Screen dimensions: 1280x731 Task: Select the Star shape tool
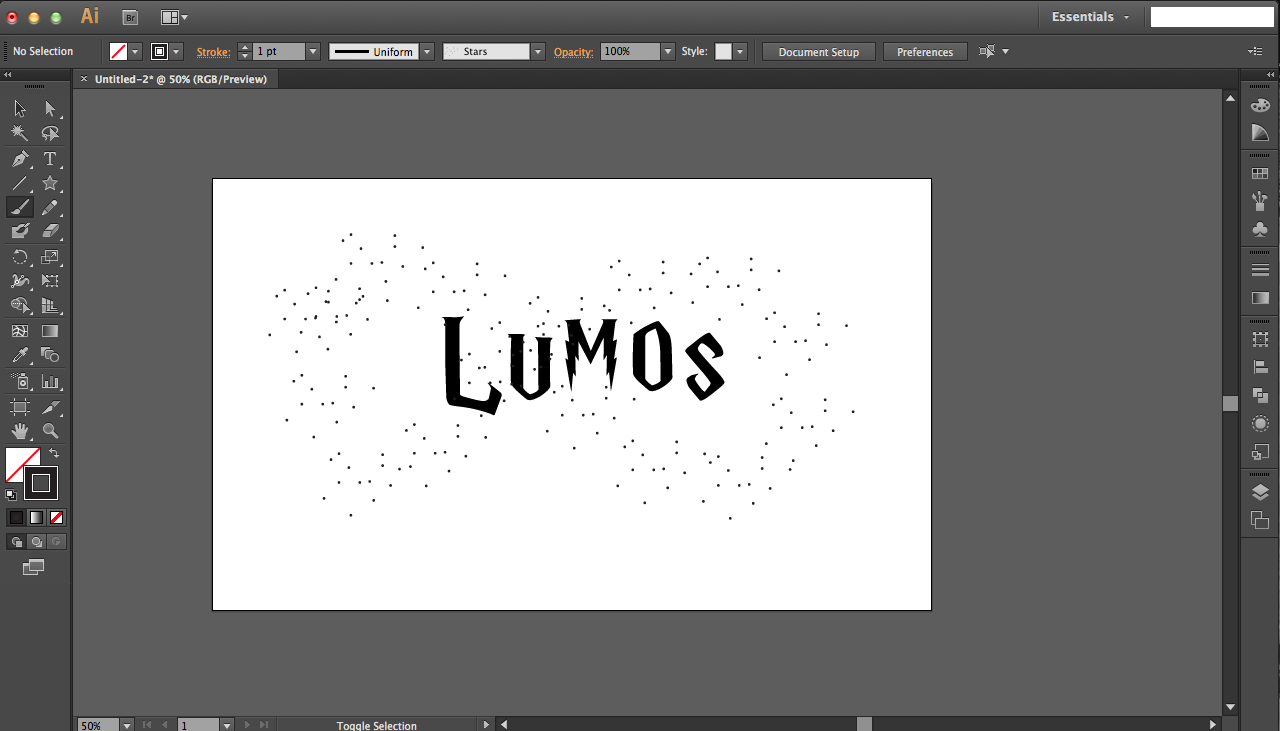(x=50, y=183)
